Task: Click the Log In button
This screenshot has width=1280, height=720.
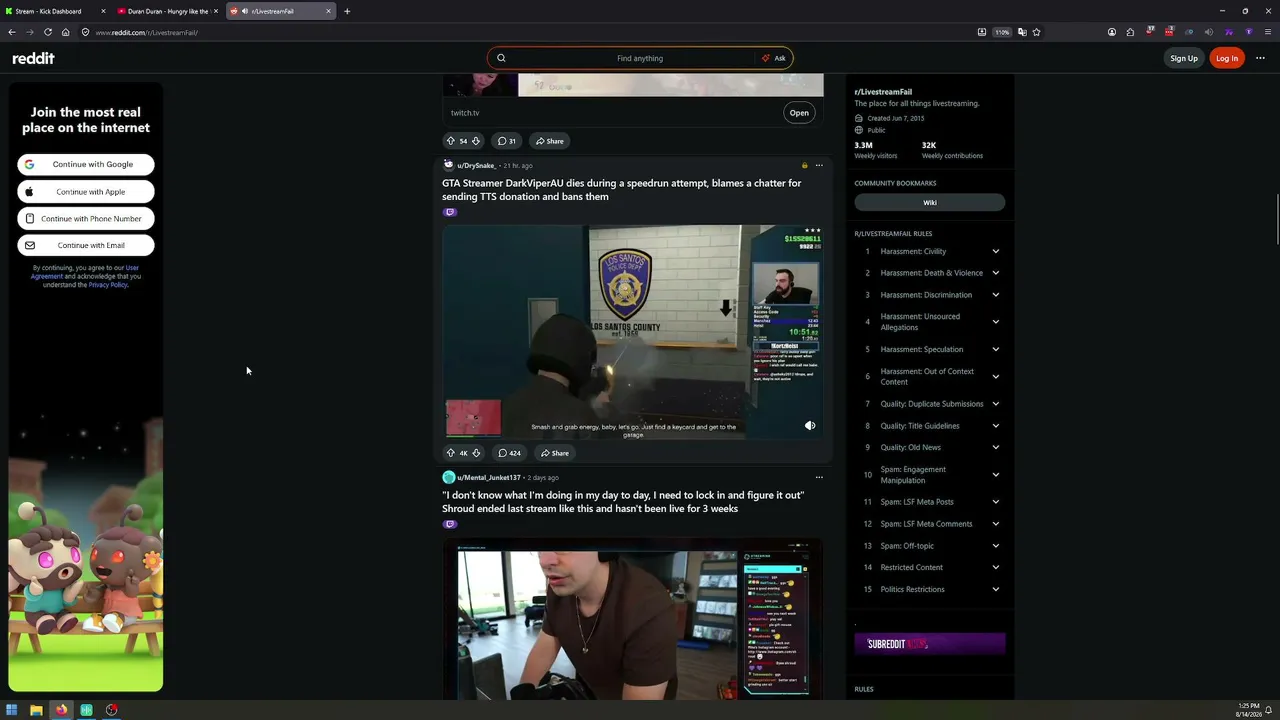Action: point(1227,58)
